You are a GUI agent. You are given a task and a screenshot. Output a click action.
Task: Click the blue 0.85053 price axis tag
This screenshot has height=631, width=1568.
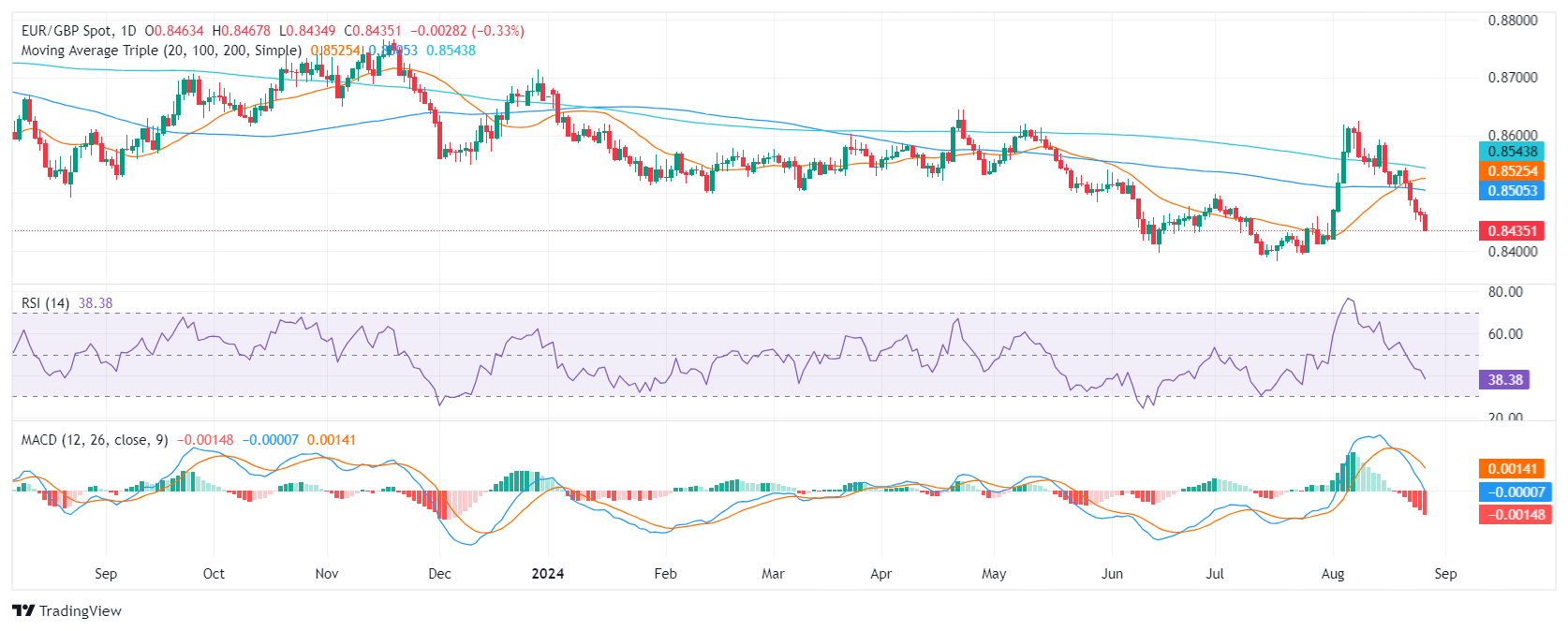click(x=1512, y=191)
